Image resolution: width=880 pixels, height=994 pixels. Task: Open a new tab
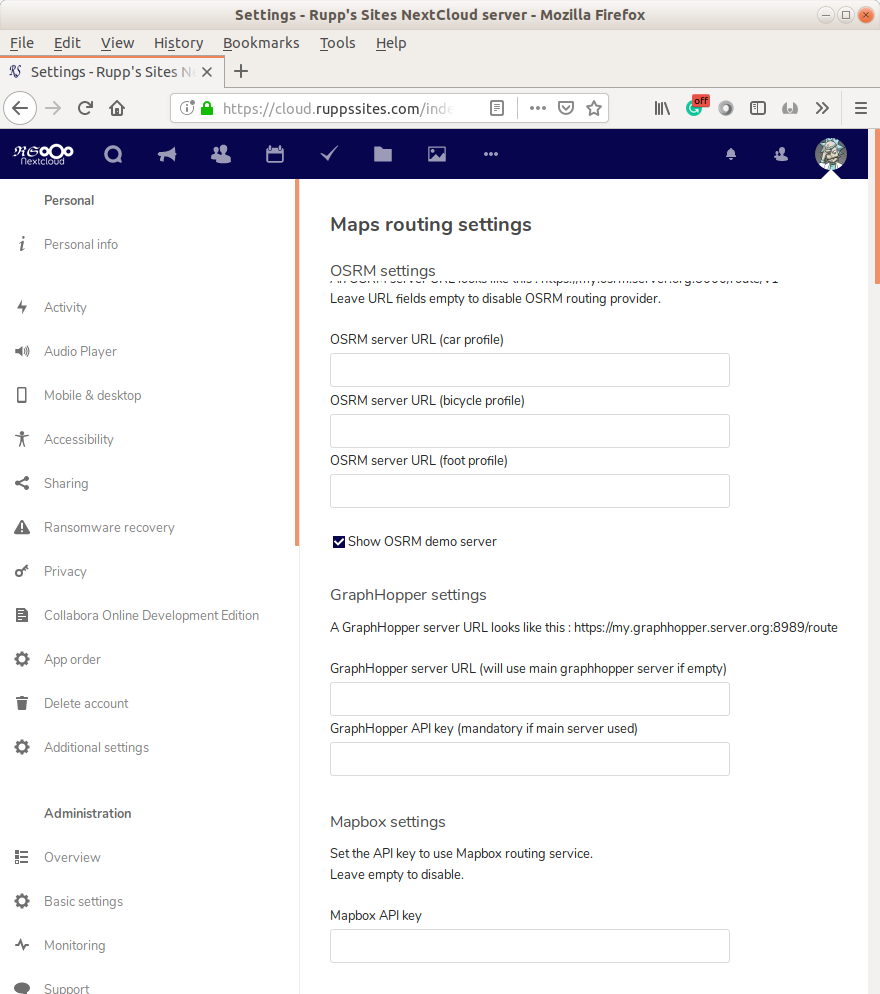pyautogui.click(x=241, y=71)
